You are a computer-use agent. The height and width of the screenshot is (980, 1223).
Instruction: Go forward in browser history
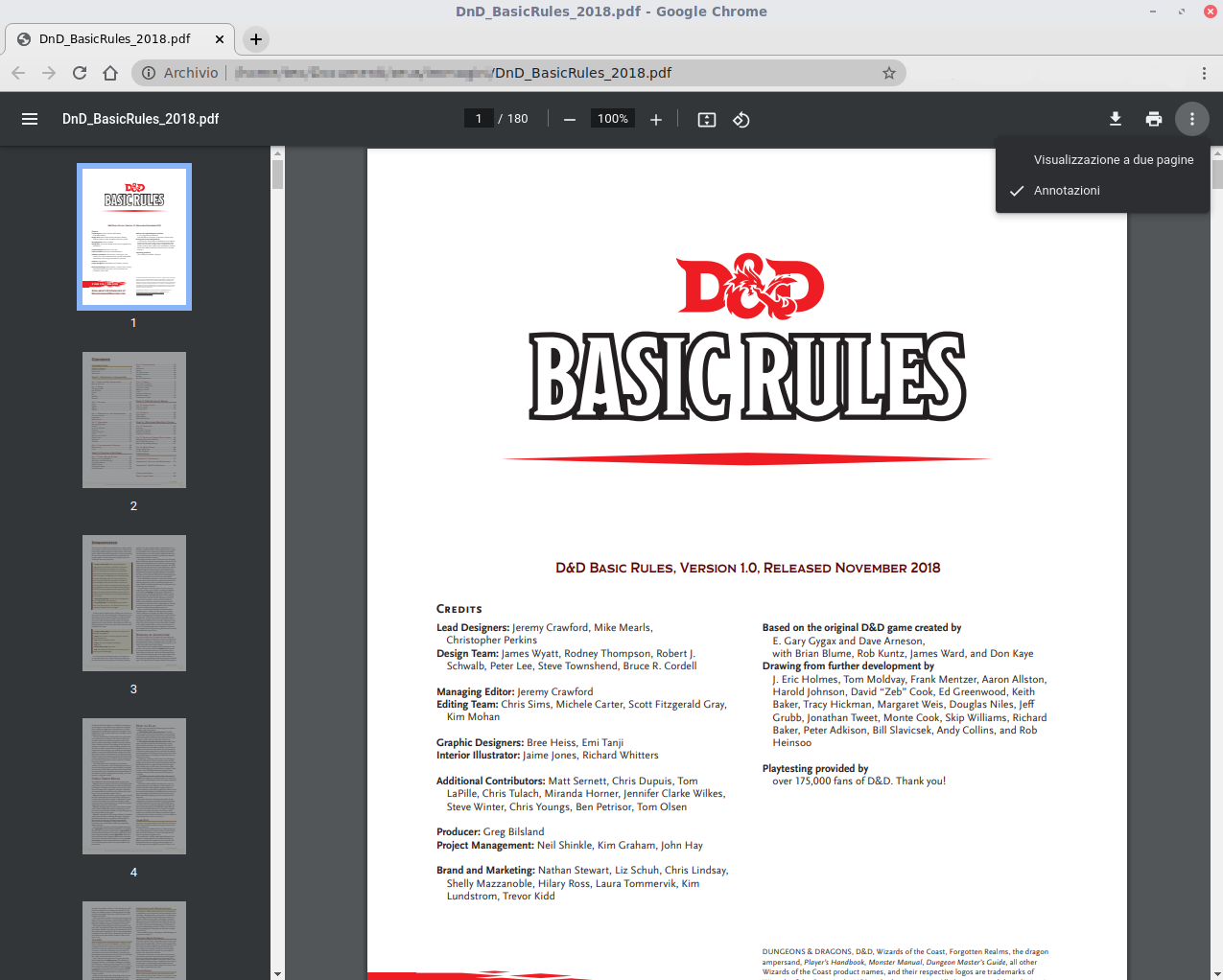point(49,73)
